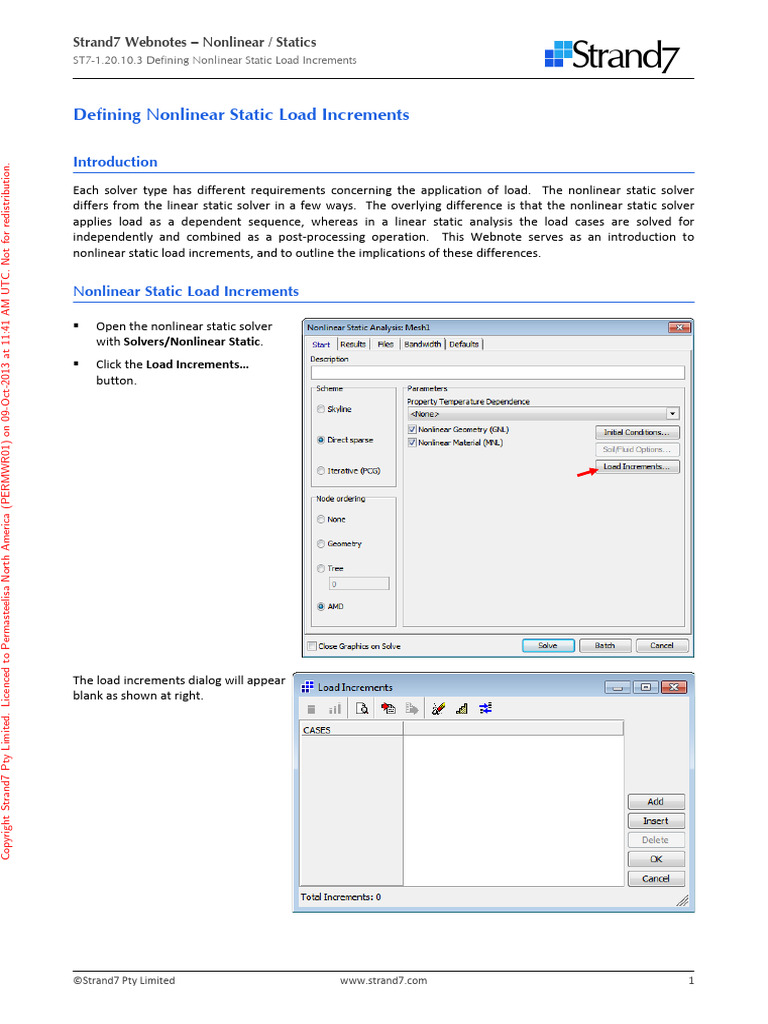Click OK in Load Increments
768x1024 pixels.
656,859
